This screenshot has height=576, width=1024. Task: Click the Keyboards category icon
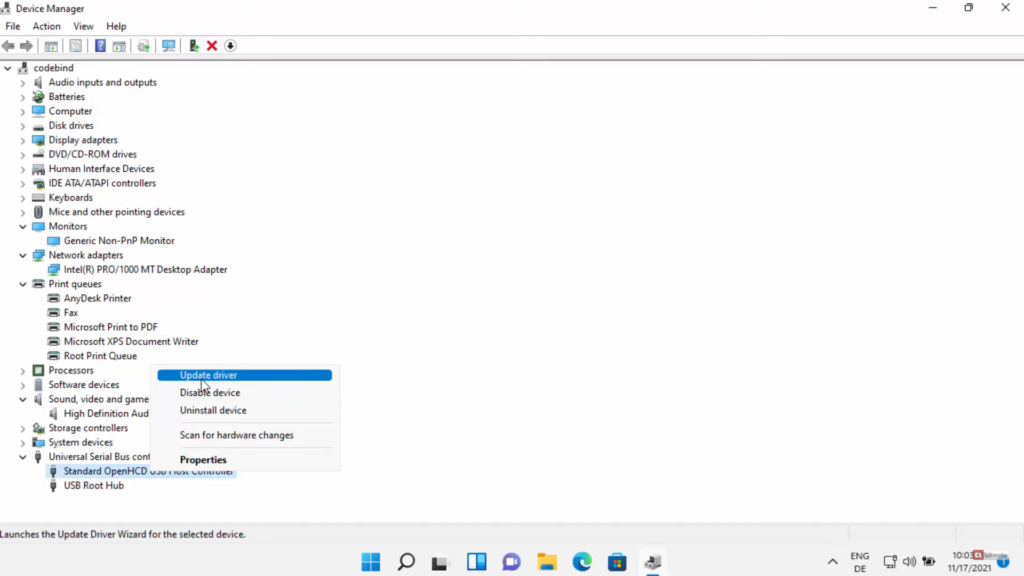pyautogui.click(x=39, y=197)
